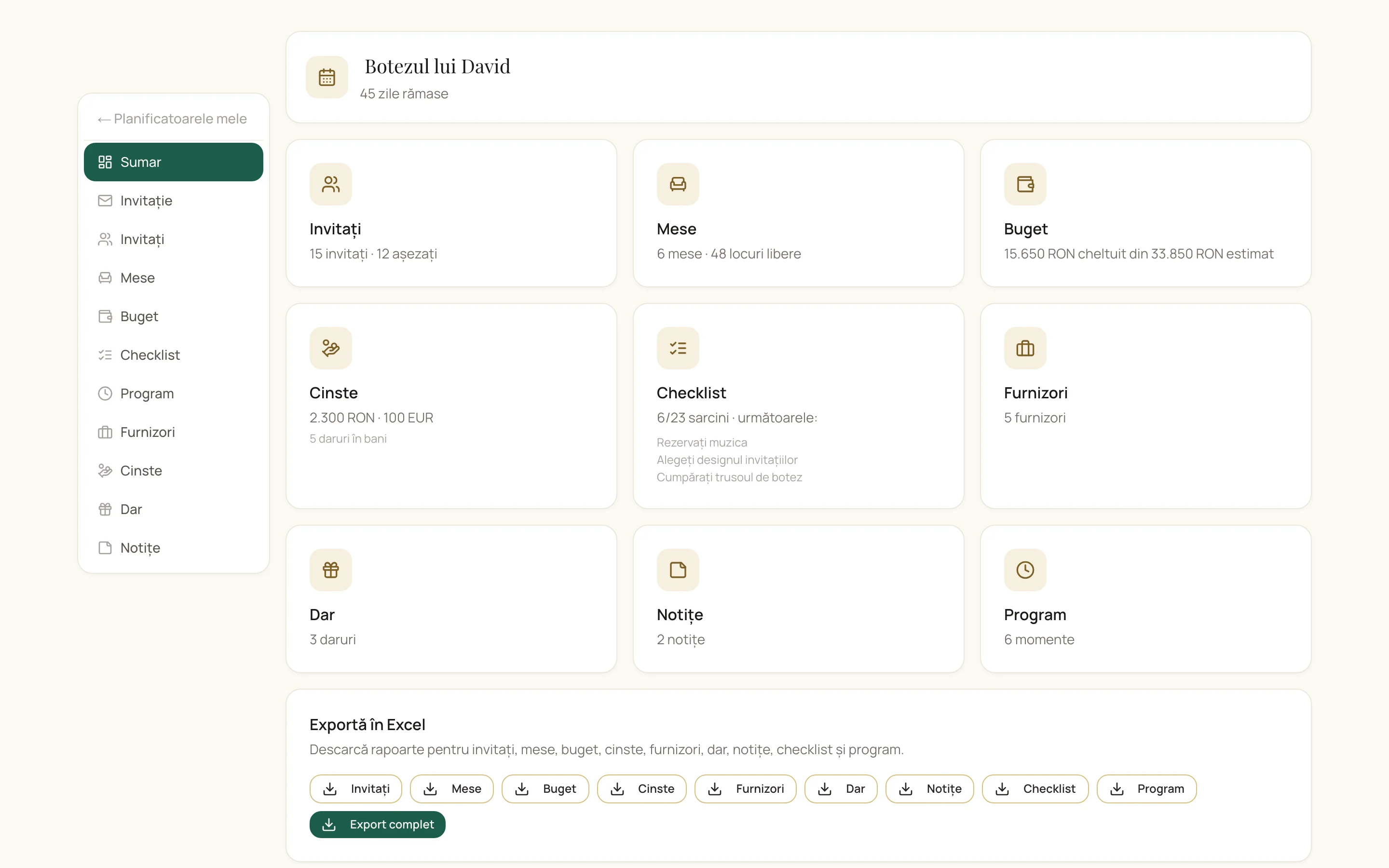This screenshot has width=1389, height=868.
Task: Export Program report to Excel
Action: click(x=1147, y=789)
